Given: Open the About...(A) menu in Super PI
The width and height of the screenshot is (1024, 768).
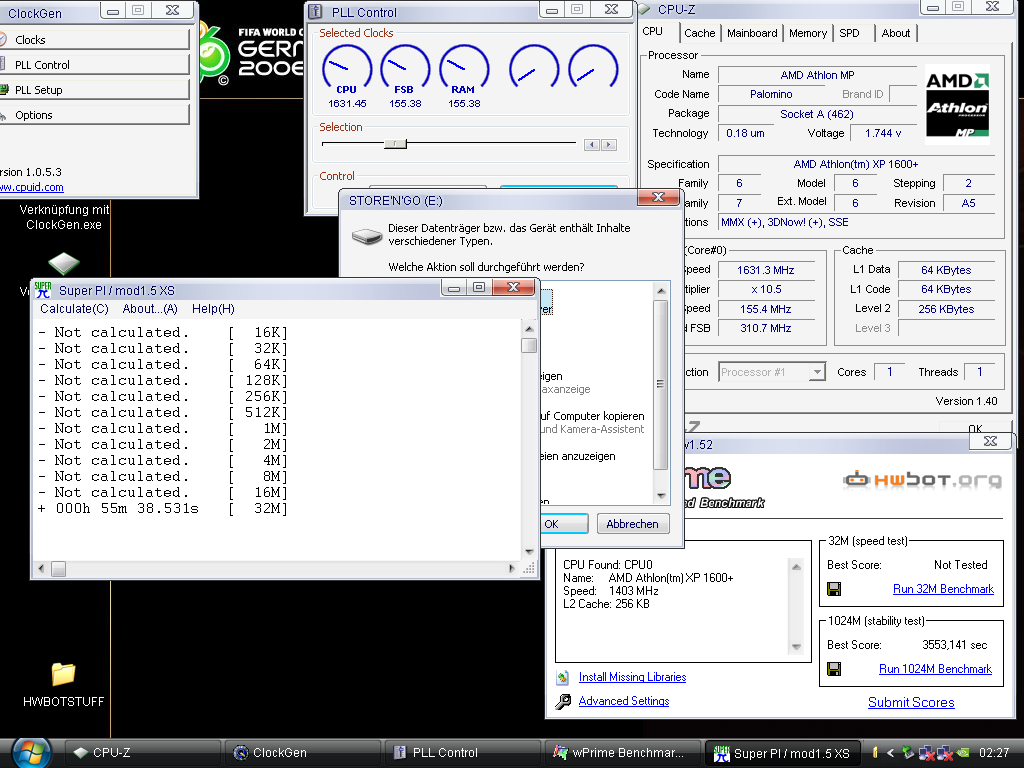Looking at the screenshot, I should coord(150,309).
